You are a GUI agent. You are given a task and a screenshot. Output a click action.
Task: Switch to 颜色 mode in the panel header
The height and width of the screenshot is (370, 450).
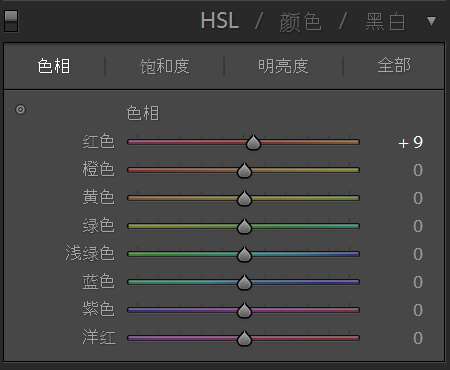pos(300,22)
